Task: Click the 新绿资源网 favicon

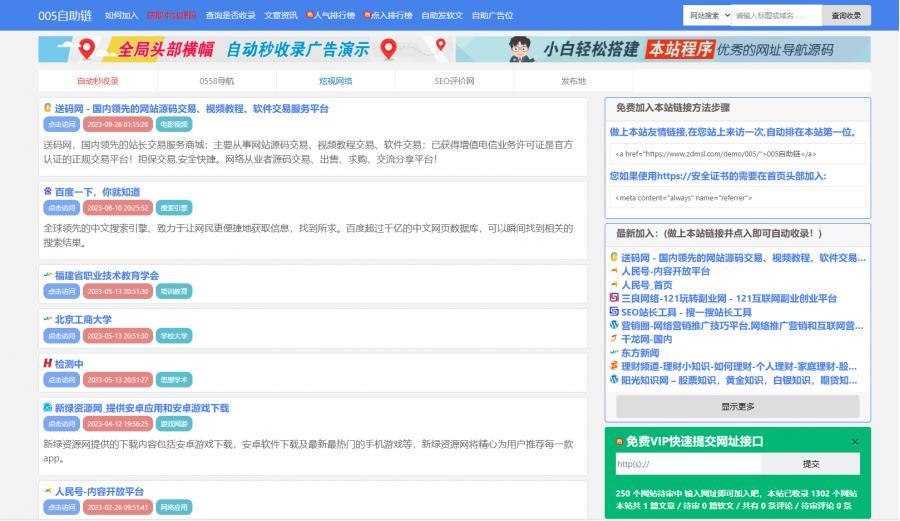Action: pyautogui.click(x=48, y=407)
